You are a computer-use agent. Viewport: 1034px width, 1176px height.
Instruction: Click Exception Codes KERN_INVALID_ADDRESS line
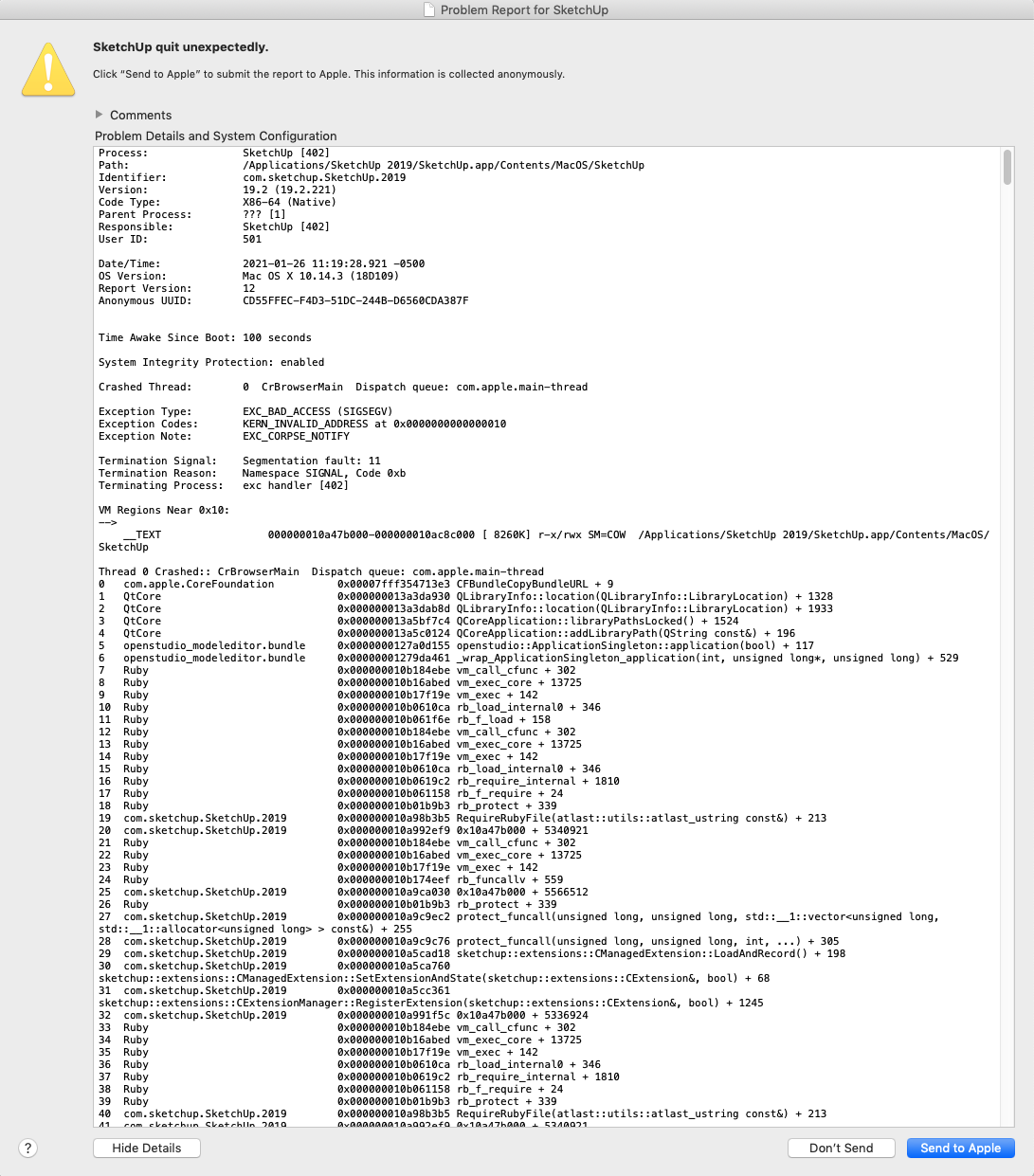302,424
